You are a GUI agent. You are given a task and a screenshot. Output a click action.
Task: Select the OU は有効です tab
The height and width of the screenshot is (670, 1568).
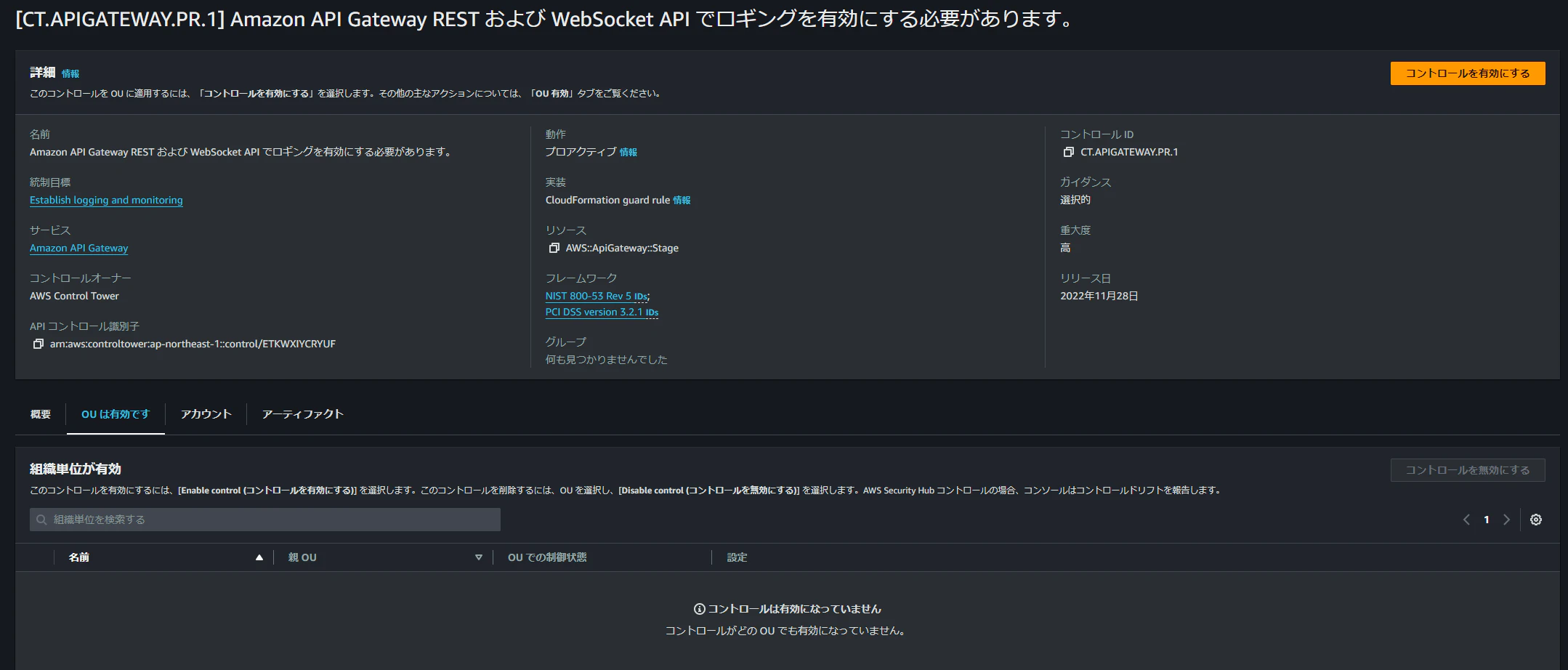click(x=116, y=414)
